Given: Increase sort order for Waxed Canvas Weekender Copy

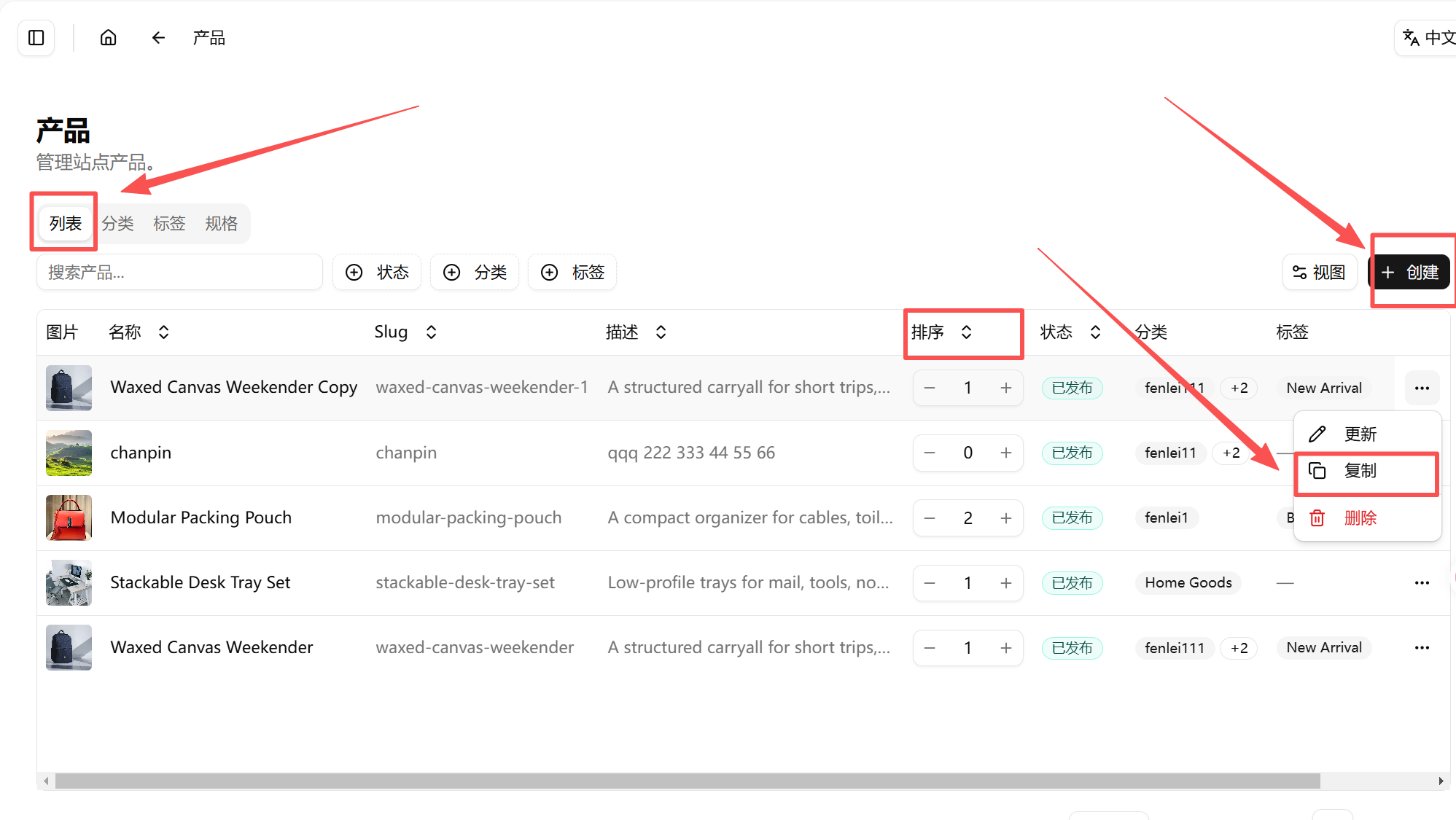Looking at the screenshot, I should tap(1006, 388).
